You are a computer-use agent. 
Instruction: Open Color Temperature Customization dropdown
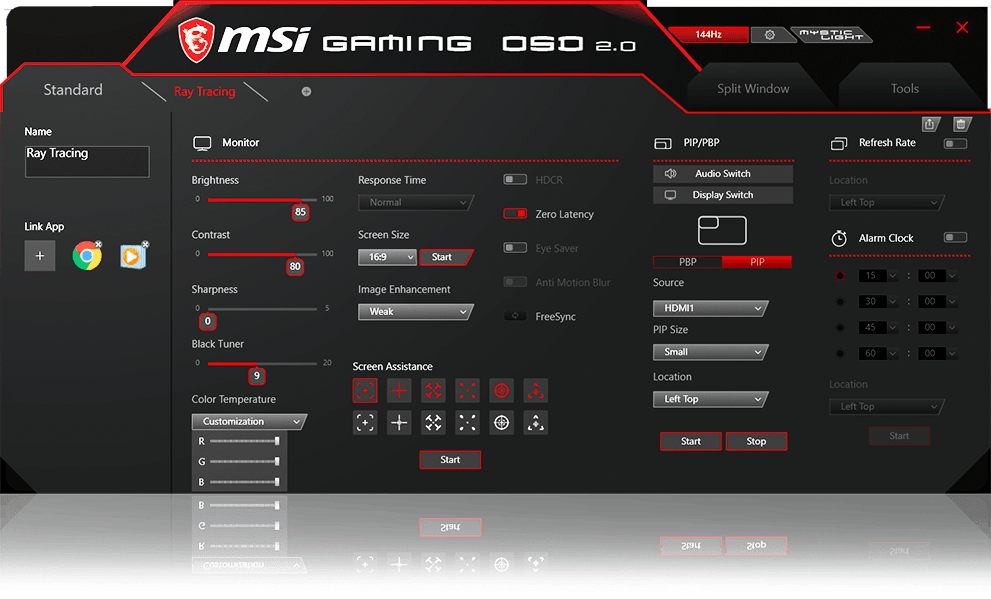(x=249, y=421)
